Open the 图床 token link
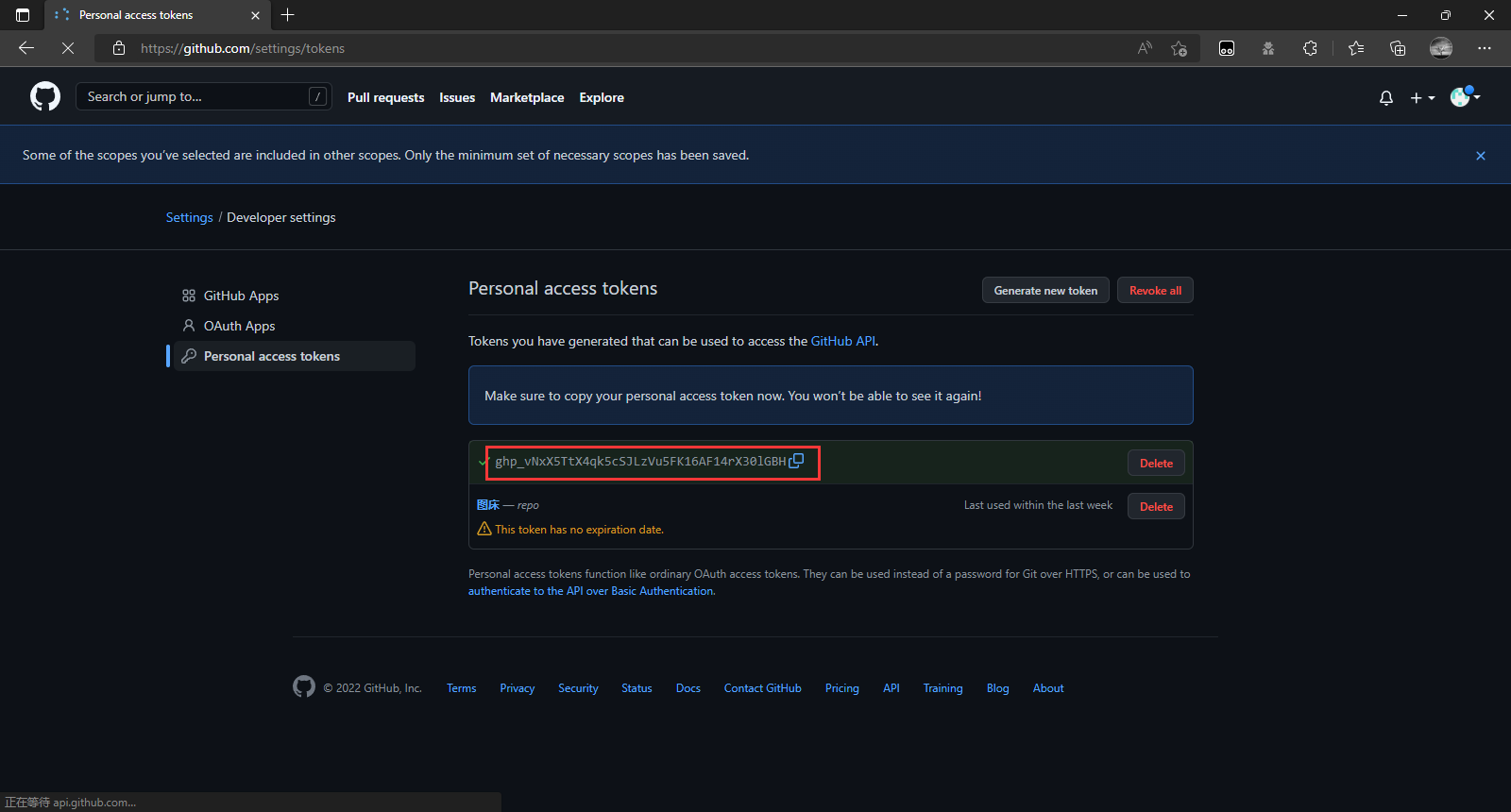This screenshot has height=812, width=1511. pyautogui.click(x=487, y=505)
